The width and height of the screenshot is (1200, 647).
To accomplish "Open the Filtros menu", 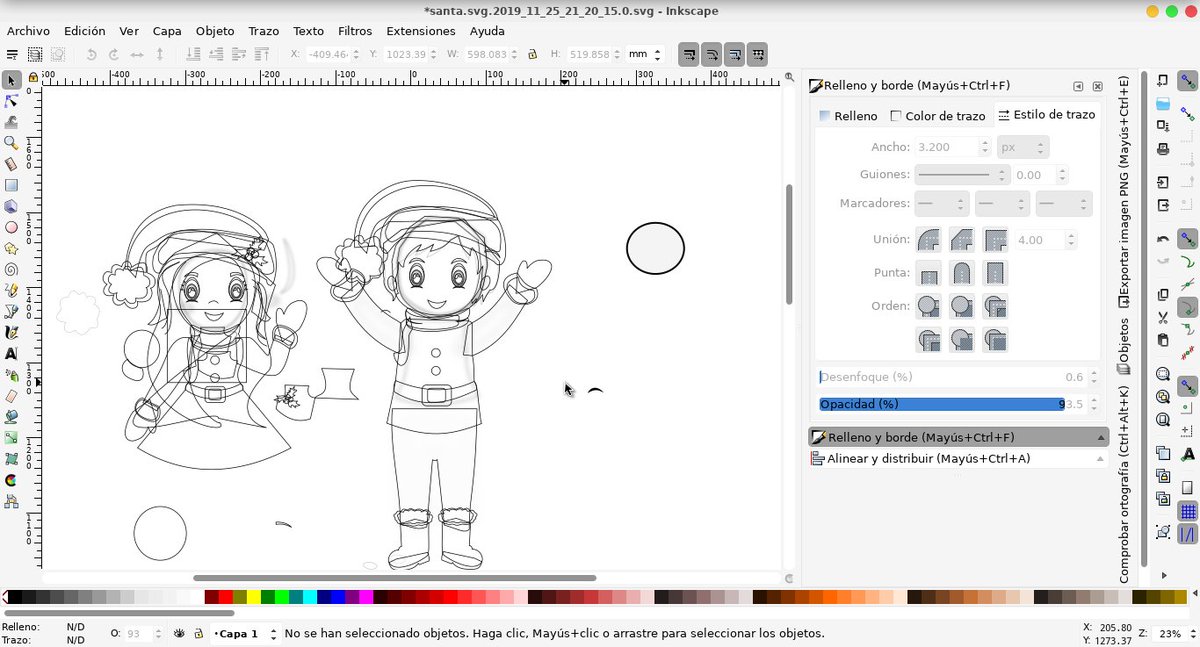I will [x=355, y=31].
